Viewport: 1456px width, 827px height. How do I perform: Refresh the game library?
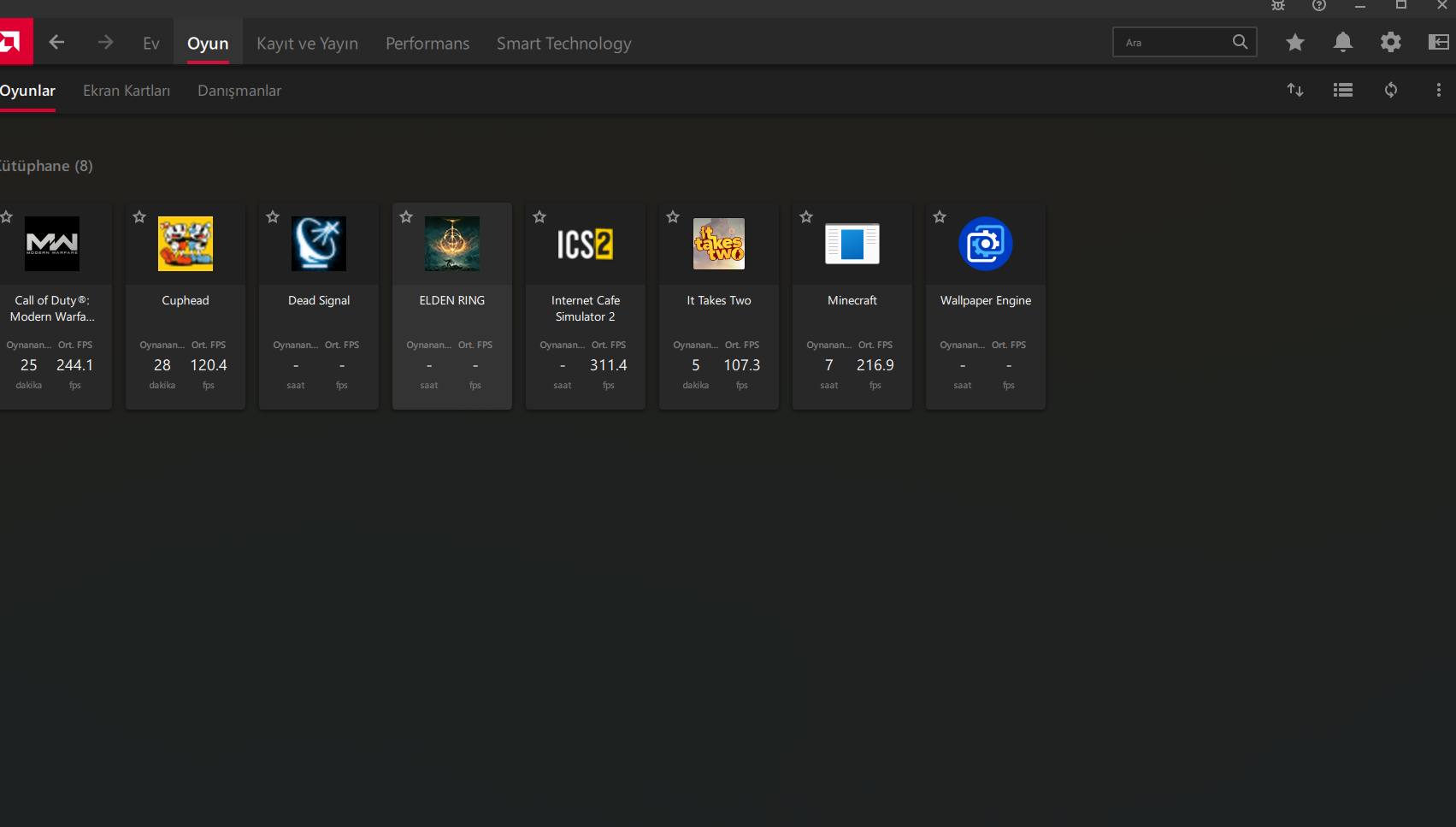pyautogui.click(x=1391, y=90)
